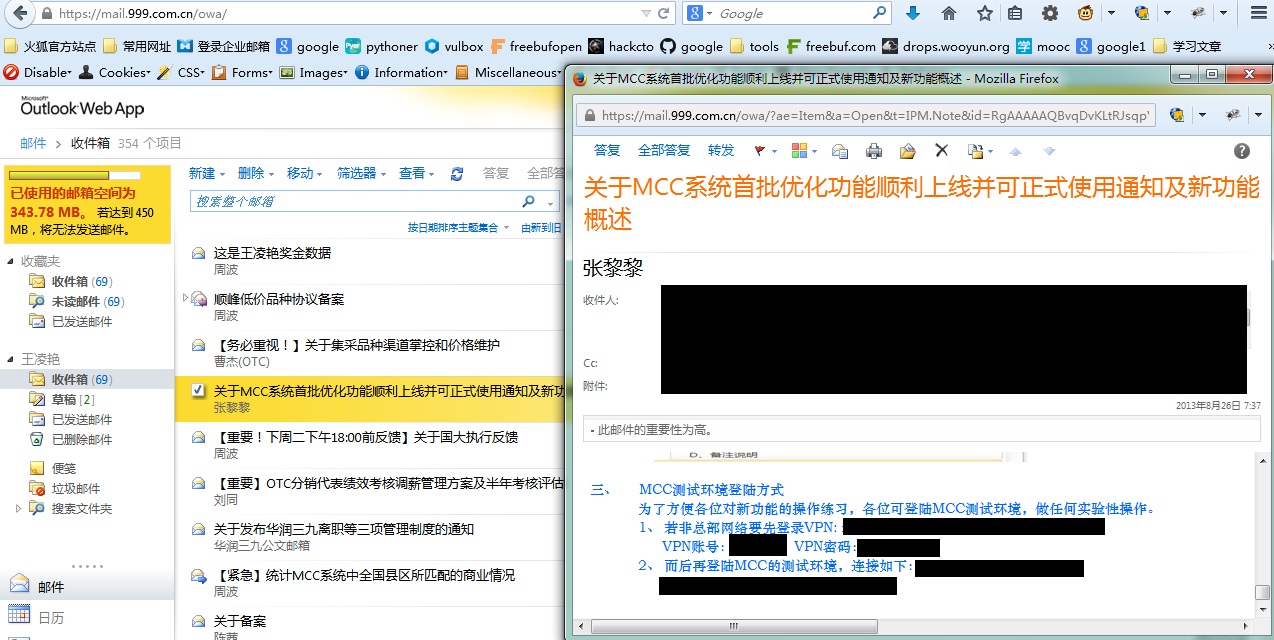
Task: Click the flag icon in message window
Action: [x=759, y=151]
